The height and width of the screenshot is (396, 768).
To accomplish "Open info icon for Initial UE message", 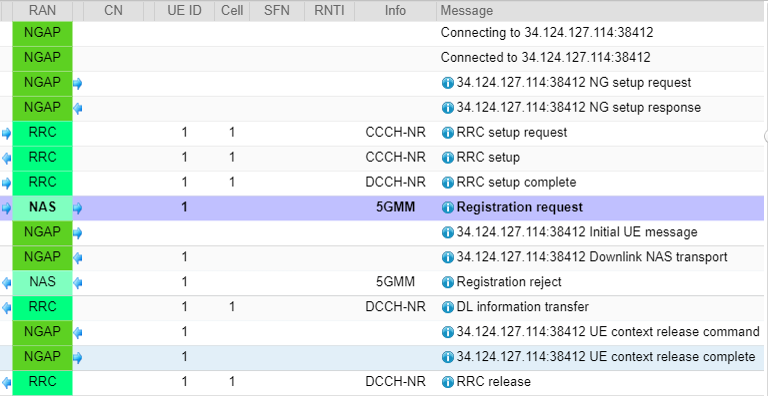I will point(447,232).
